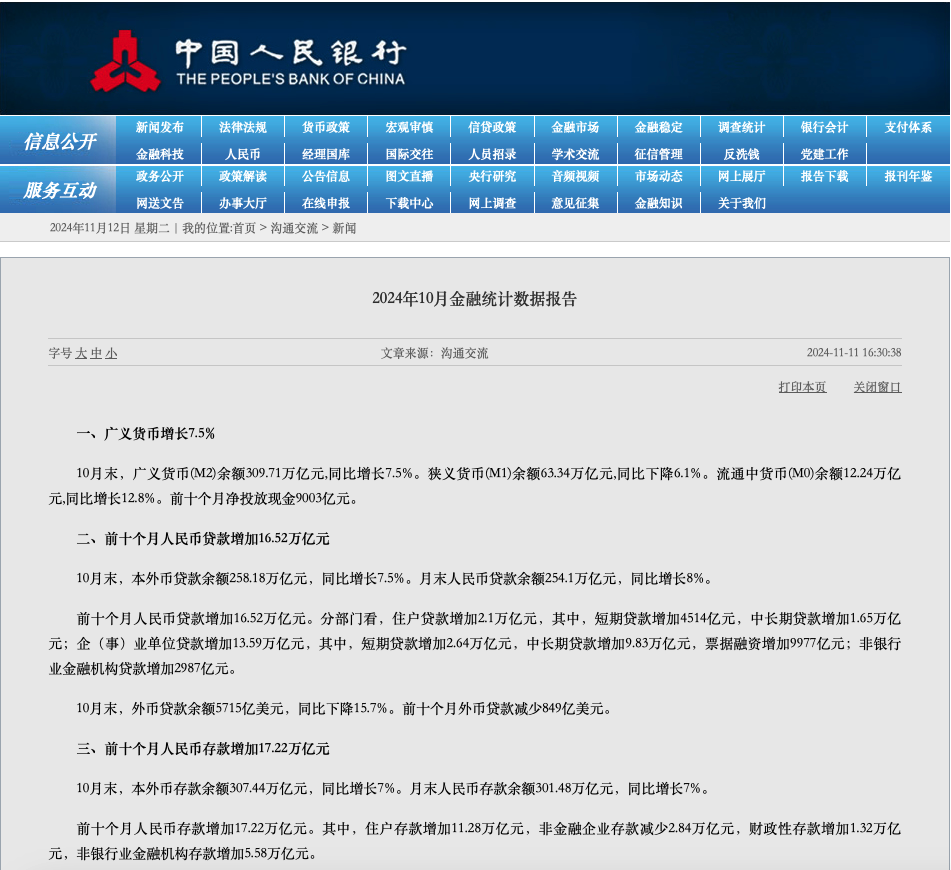Select 政策解读 menu item

tap(243, 177)
